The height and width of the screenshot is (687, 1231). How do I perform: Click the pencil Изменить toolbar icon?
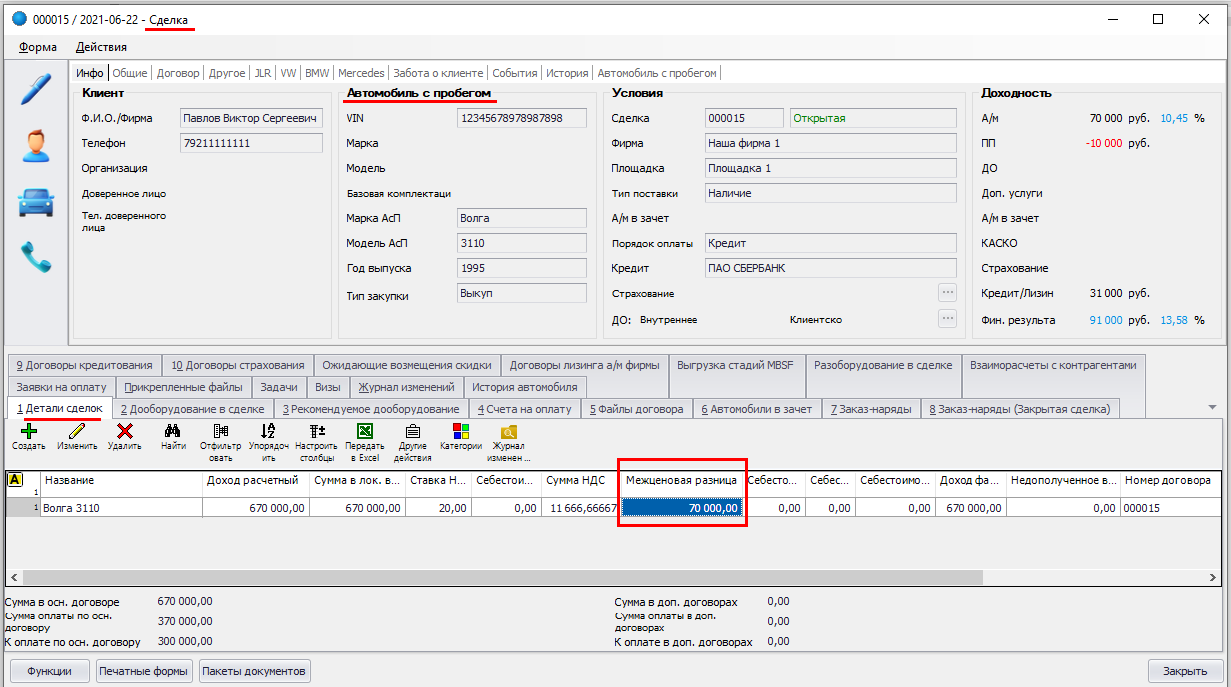77,432
